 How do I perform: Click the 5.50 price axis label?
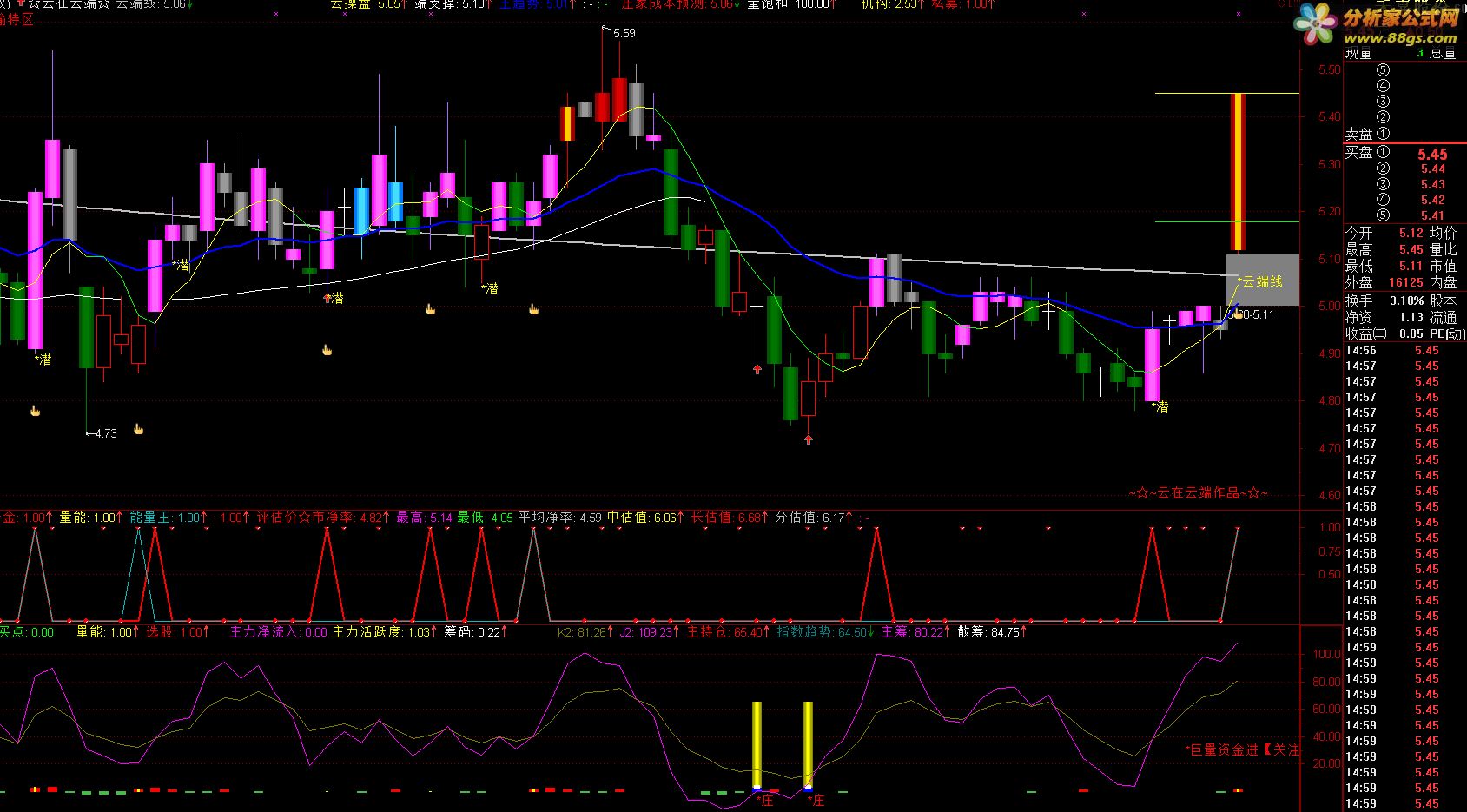coord(1329,70)
